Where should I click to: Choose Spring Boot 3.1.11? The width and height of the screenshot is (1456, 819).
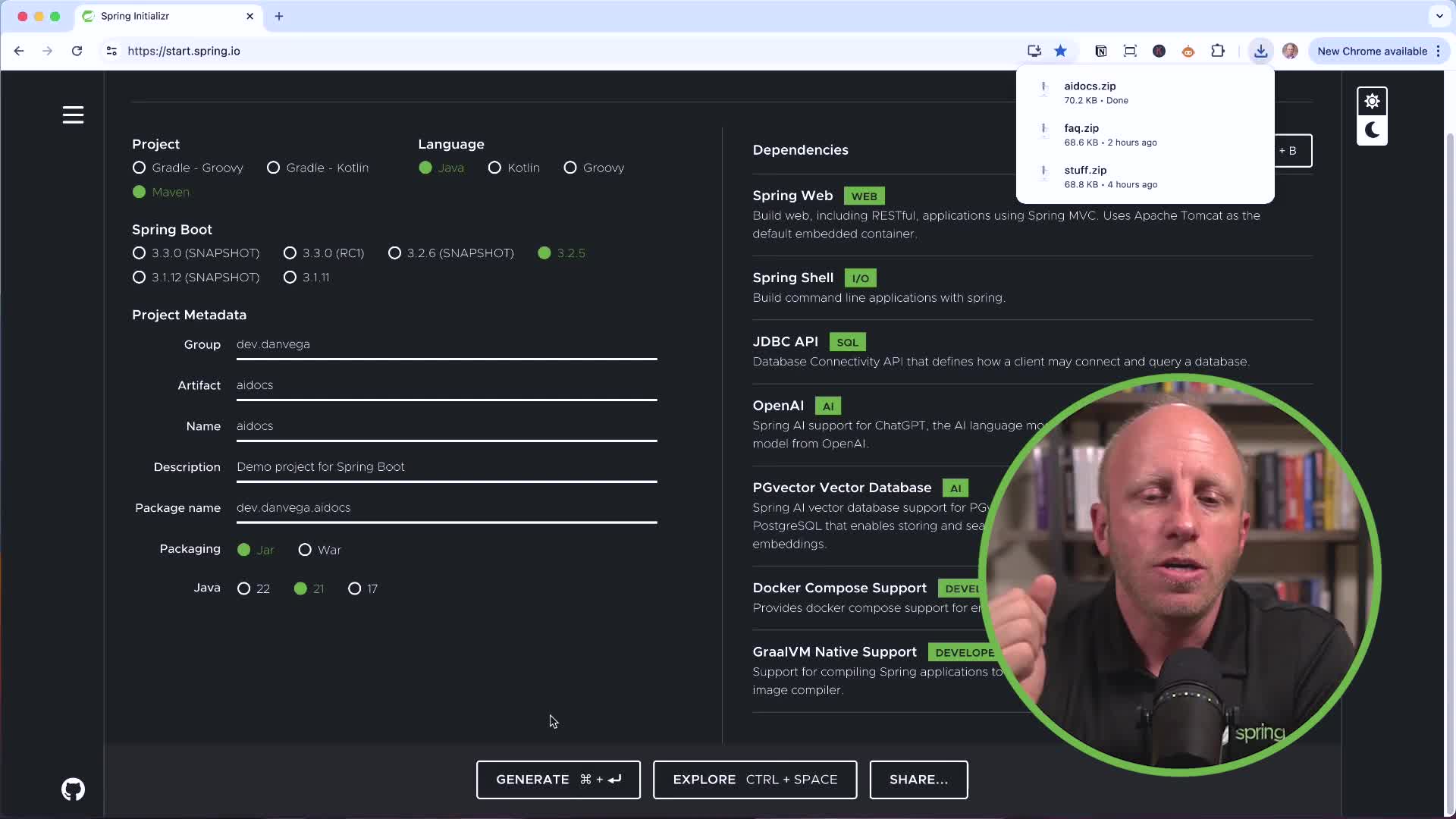[306, 278]
